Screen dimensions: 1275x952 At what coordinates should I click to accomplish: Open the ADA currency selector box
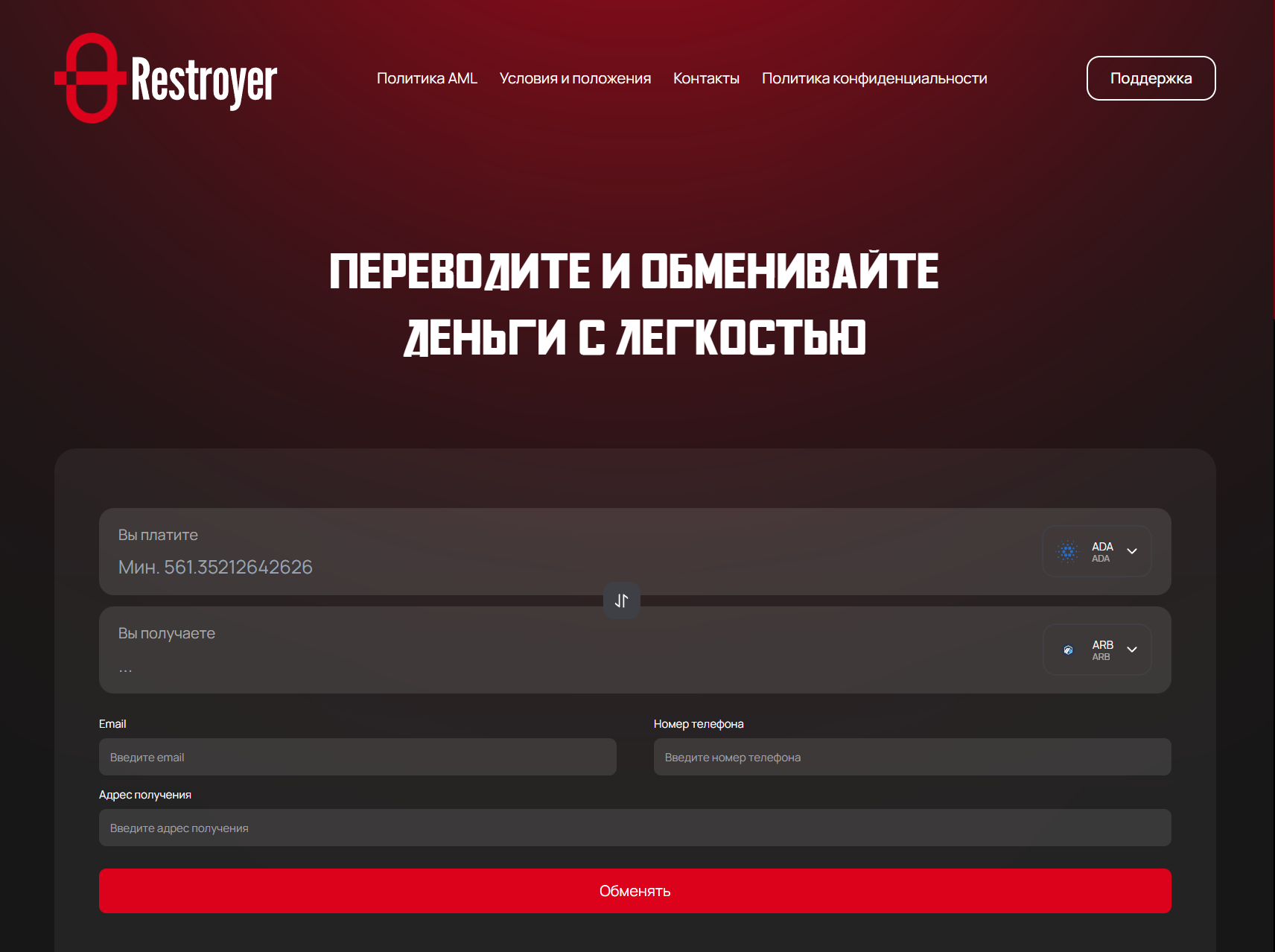click(x=1096, y=551)
